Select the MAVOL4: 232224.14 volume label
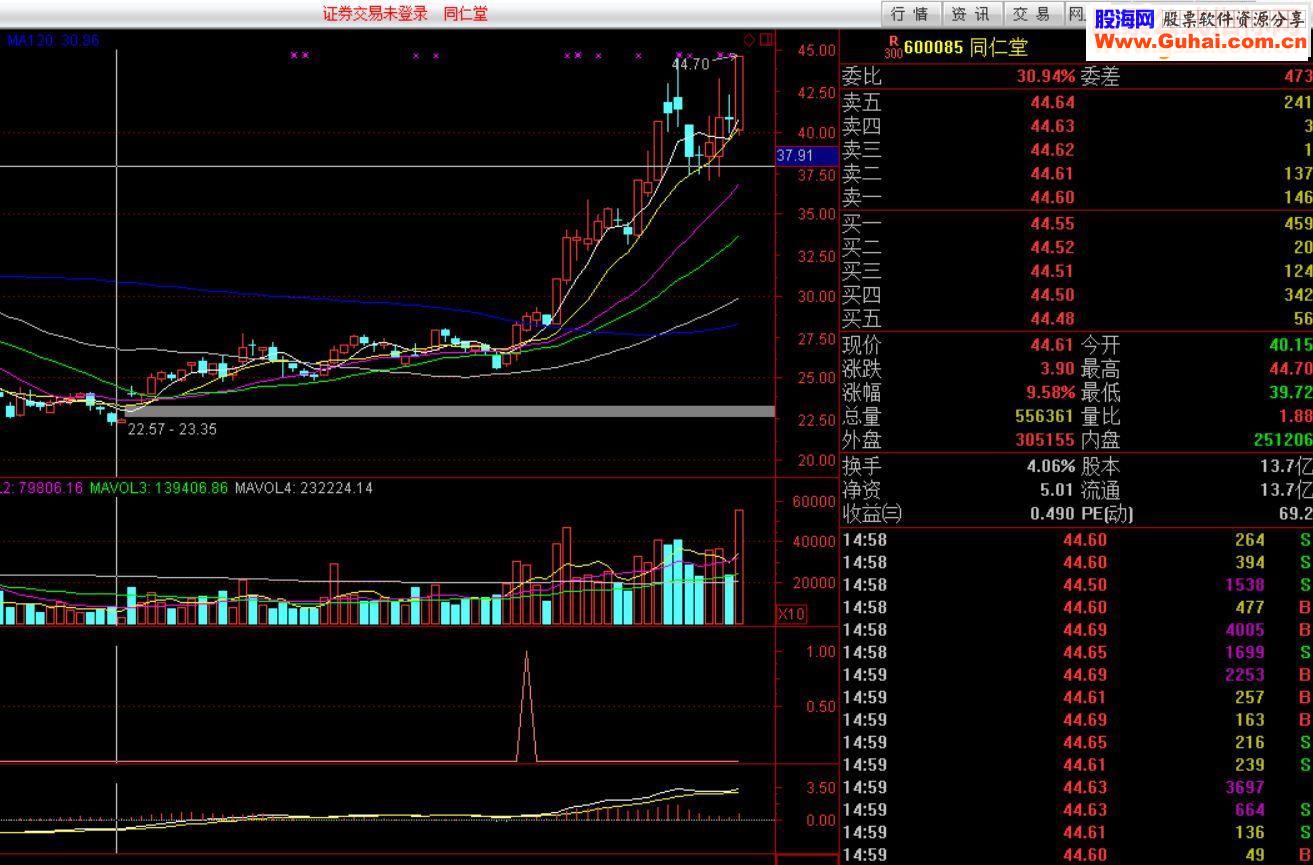This screenshot has height=865, width=1313. 304,488
